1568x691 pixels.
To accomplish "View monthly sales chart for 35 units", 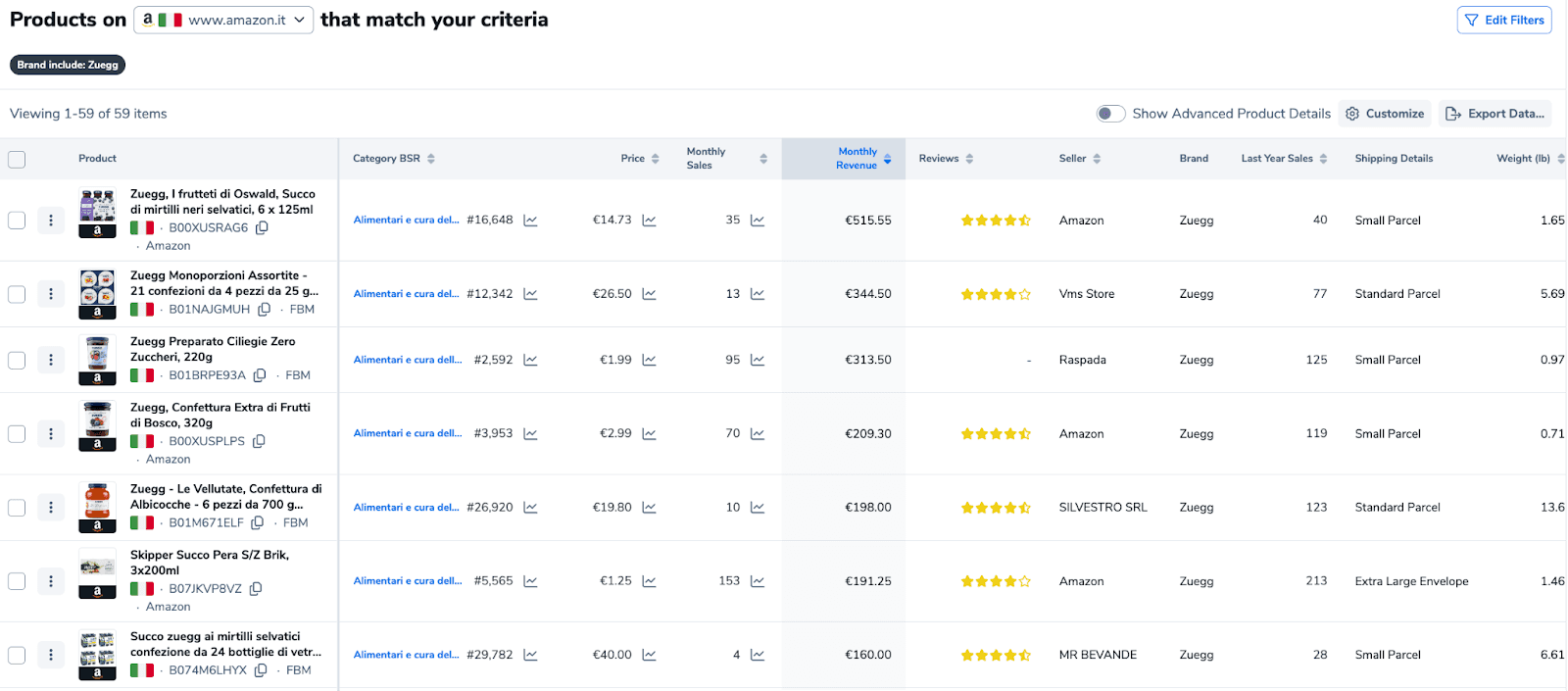I will pyautogui.click(x=758, y=221).
